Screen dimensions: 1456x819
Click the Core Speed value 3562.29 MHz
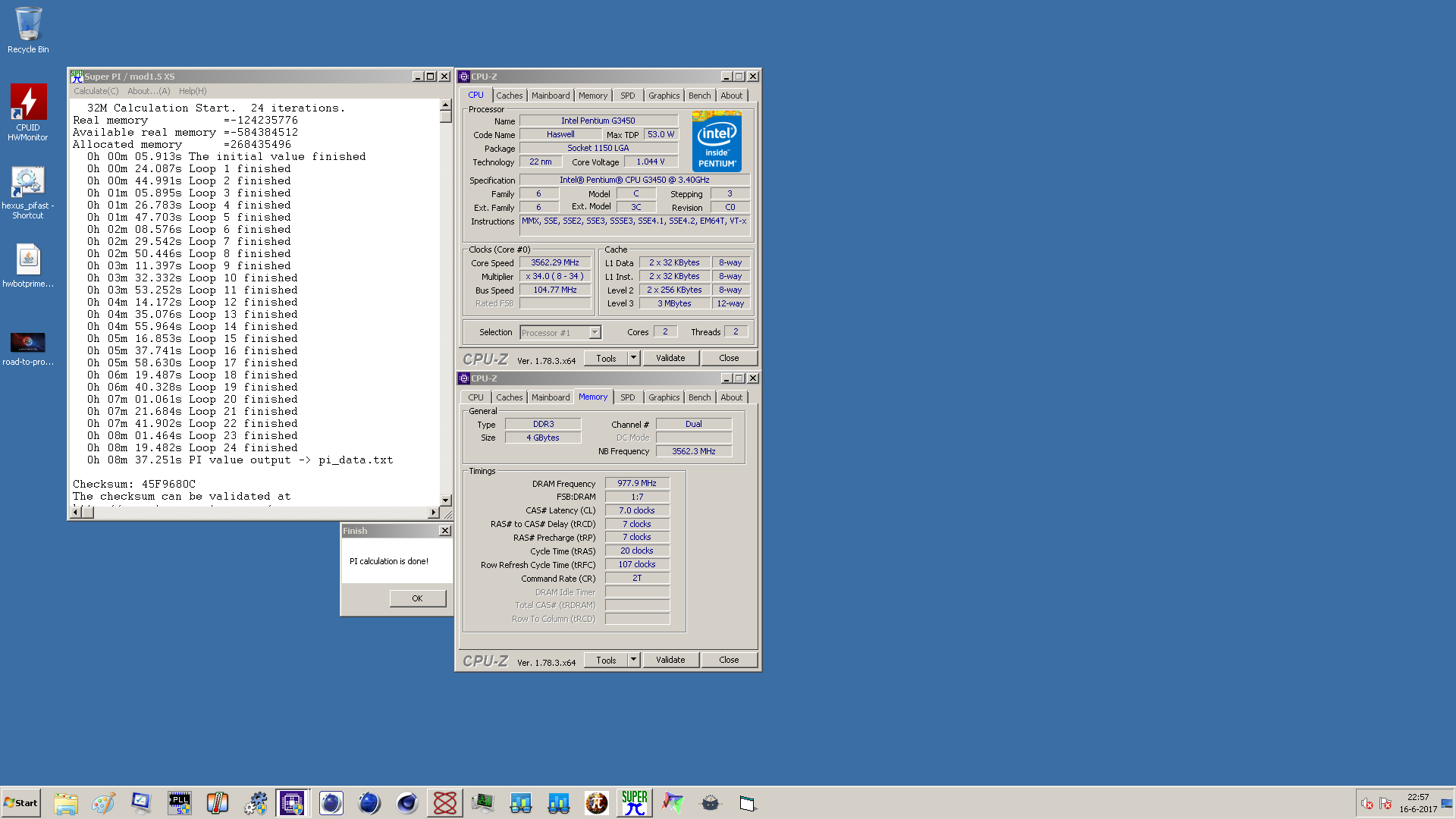555,263
